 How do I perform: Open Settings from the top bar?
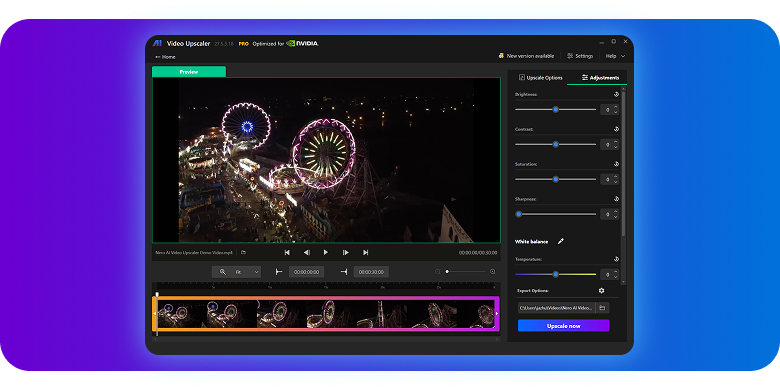(x=580, y=56)
